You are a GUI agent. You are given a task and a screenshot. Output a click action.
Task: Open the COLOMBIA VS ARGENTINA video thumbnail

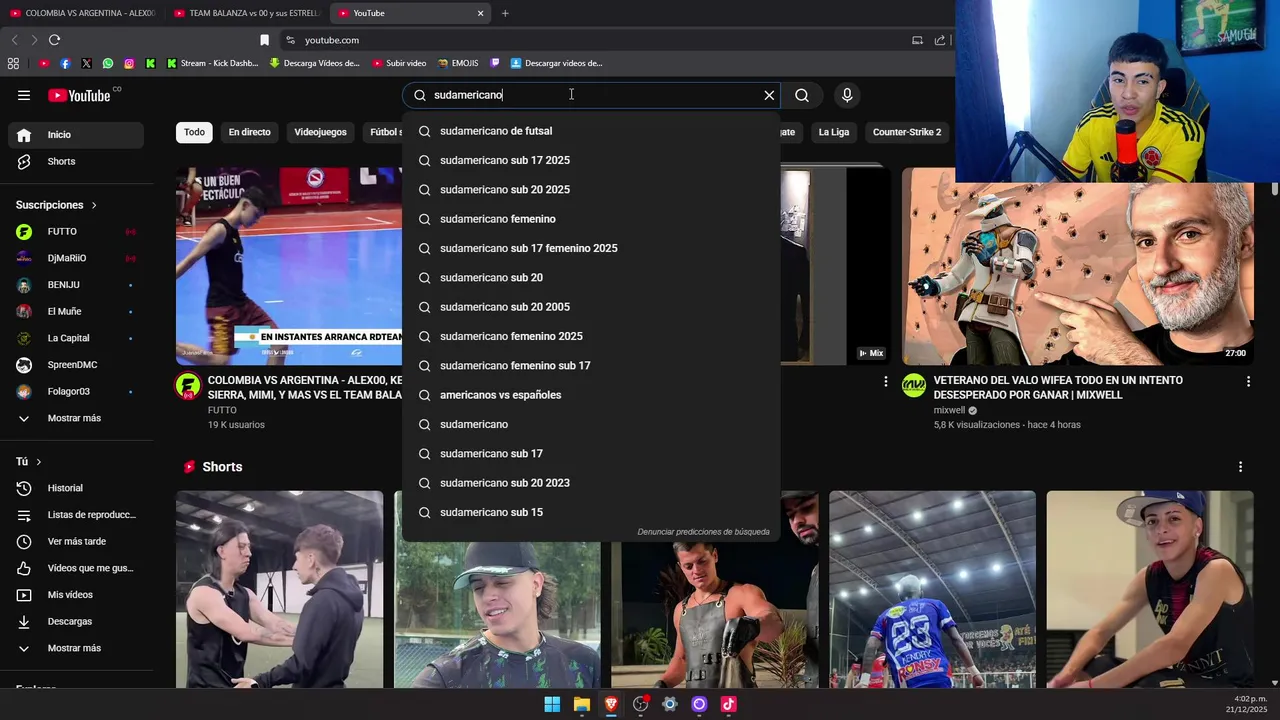click(289, 266)
